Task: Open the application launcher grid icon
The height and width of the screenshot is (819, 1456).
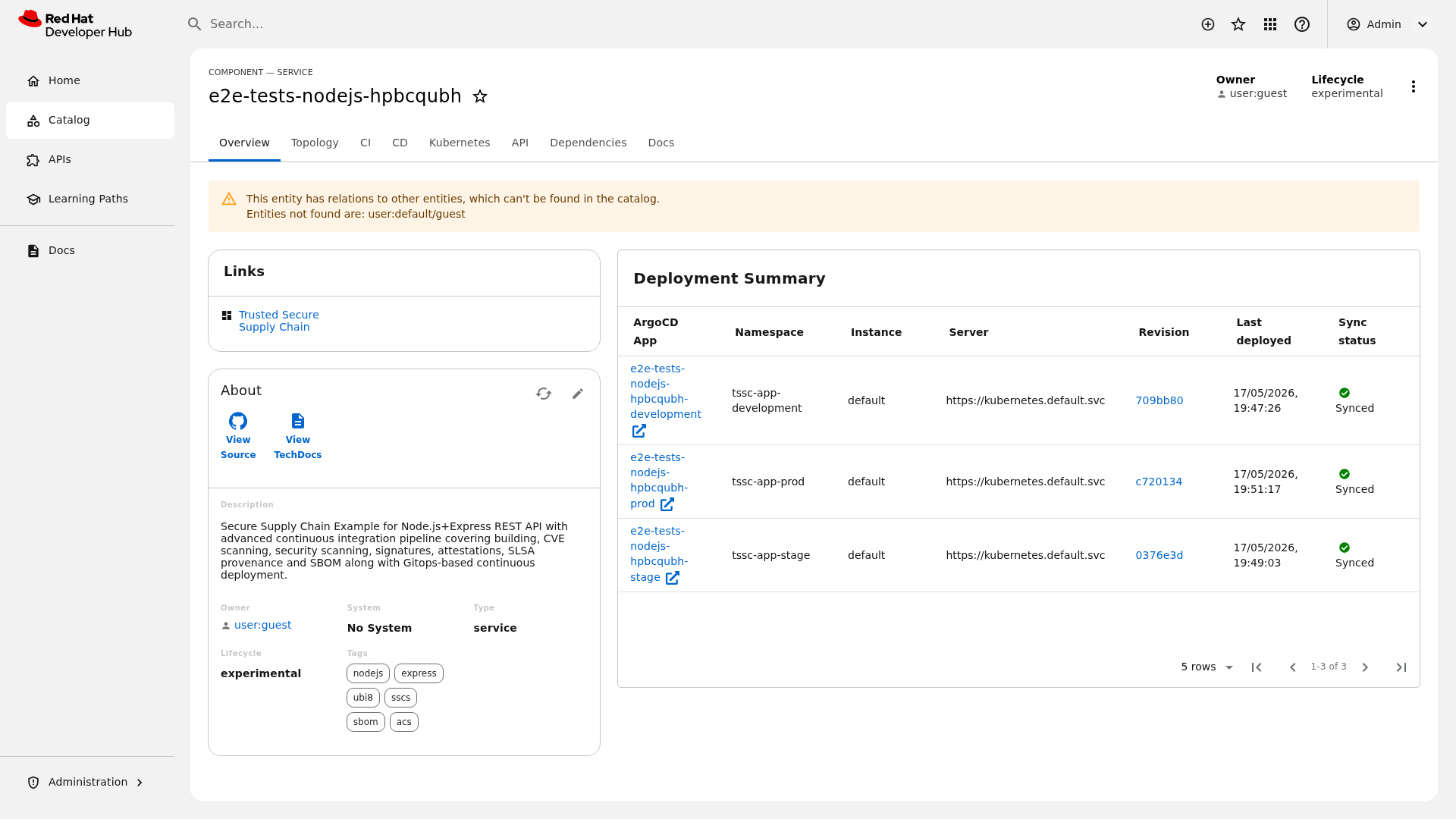Action: pyautogui.click(x=1270, y=24)
